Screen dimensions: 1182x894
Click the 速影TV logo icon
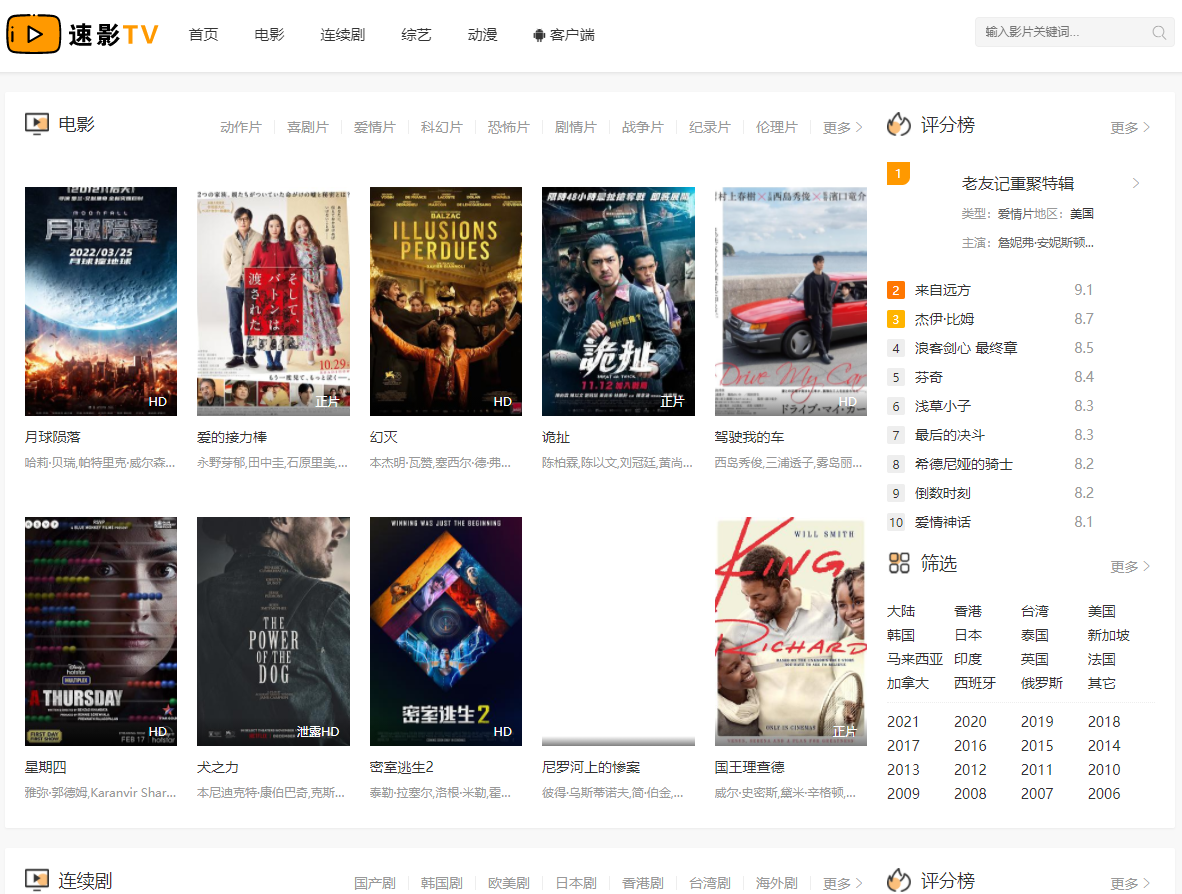[x=34, y=34]
